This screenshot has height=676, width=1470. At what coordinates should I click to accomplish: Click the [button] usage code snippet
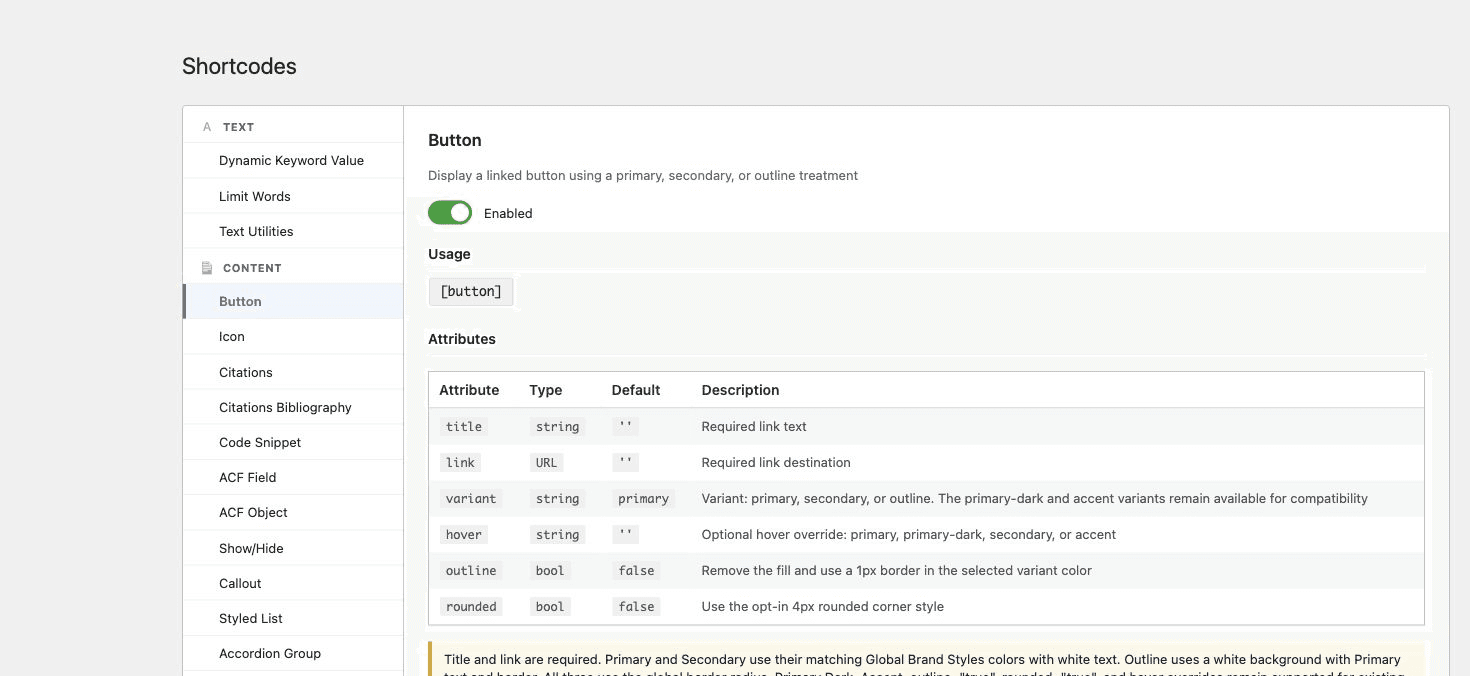[471, 291]
